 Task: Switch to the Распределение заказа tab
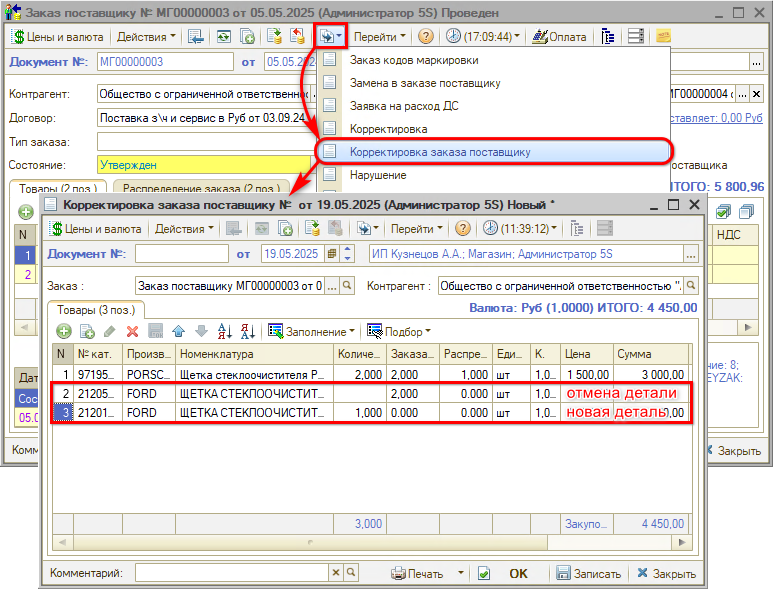click(x=201, y=188)
